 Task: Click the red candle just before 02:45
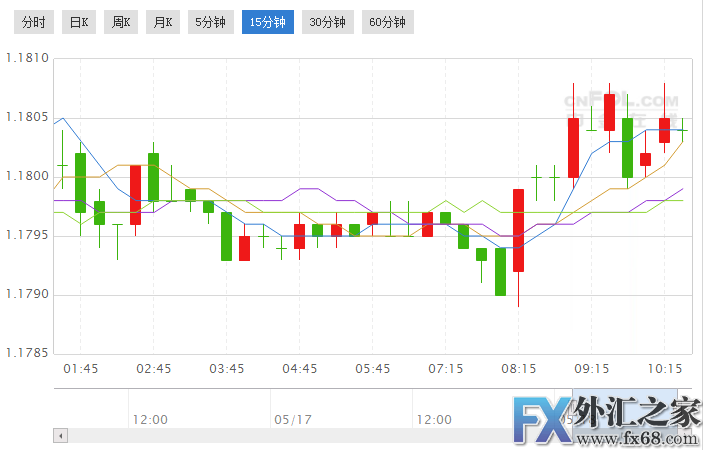(x=135, y=195)
